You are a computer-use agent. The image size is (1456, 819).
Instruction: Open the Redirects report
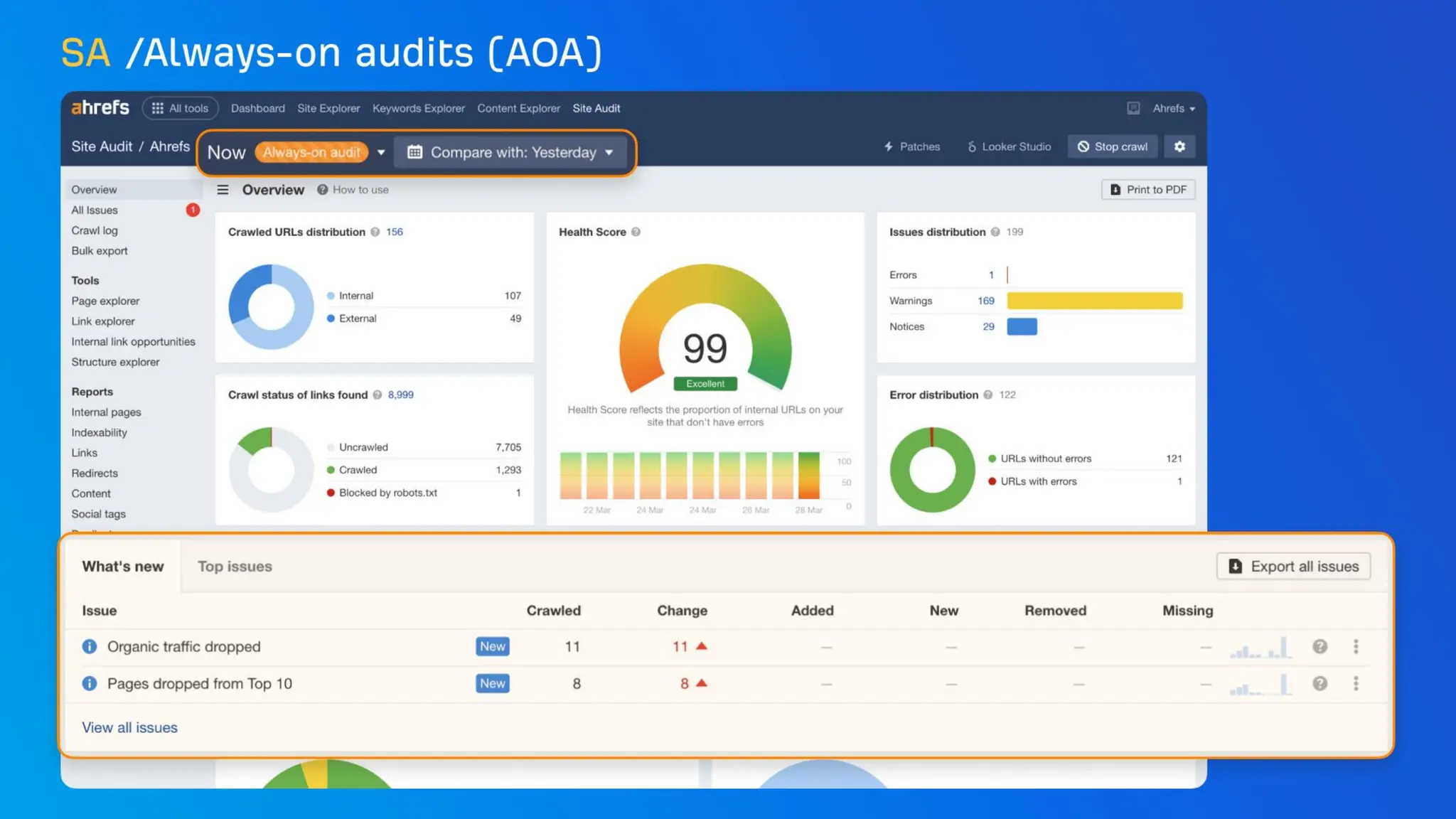[x=95, y=473]
